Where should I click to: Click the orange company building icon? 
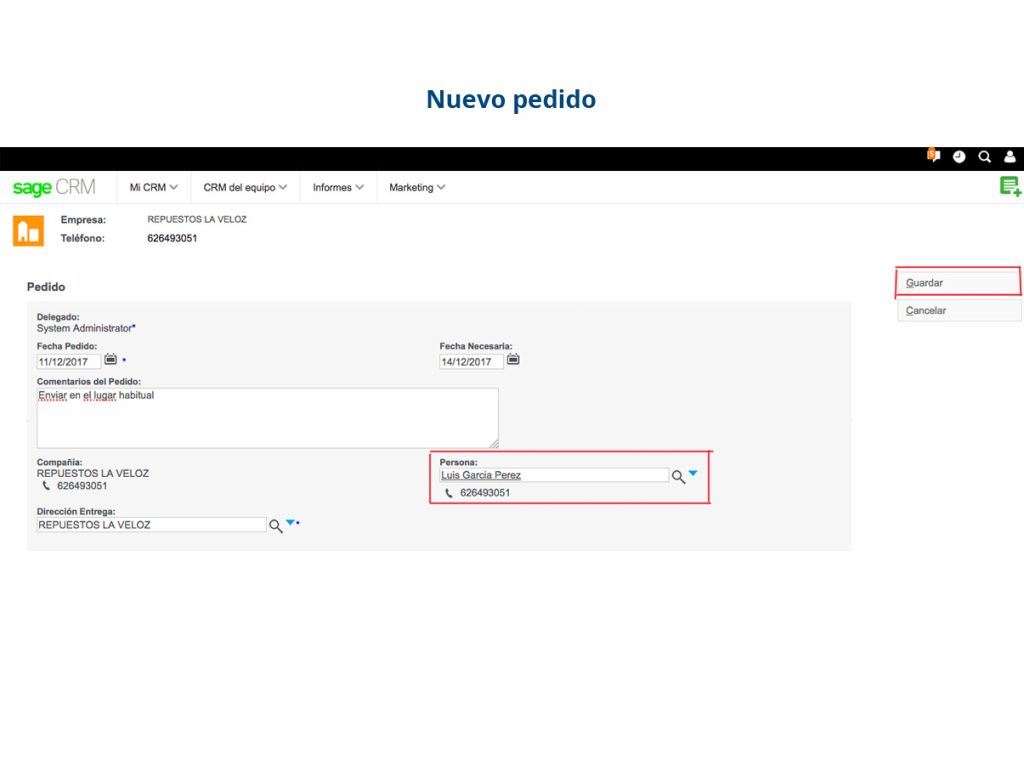pyautogui.click(x=27, y=229)
